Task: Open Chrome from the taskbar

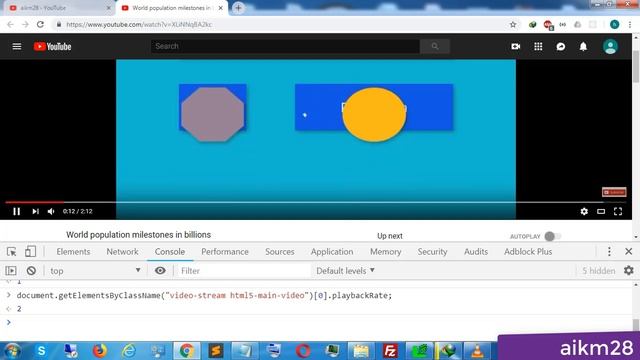Action: (187, 351)
